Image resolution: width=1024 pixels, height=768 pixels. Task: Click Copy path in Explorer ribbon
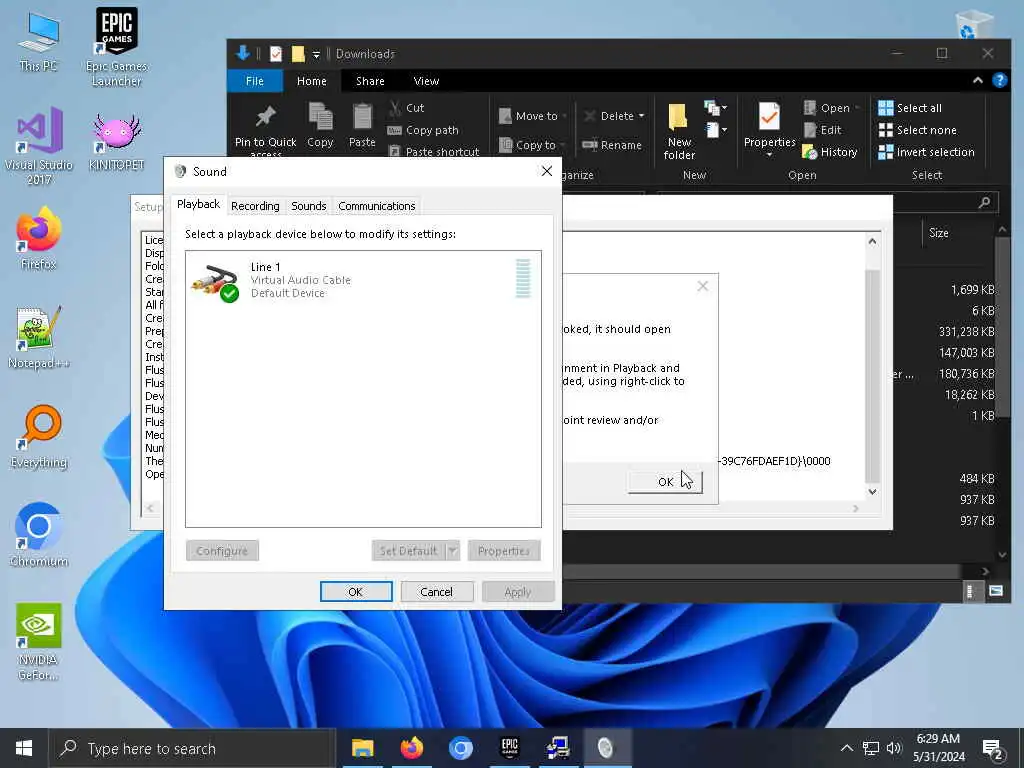[423, 130]
